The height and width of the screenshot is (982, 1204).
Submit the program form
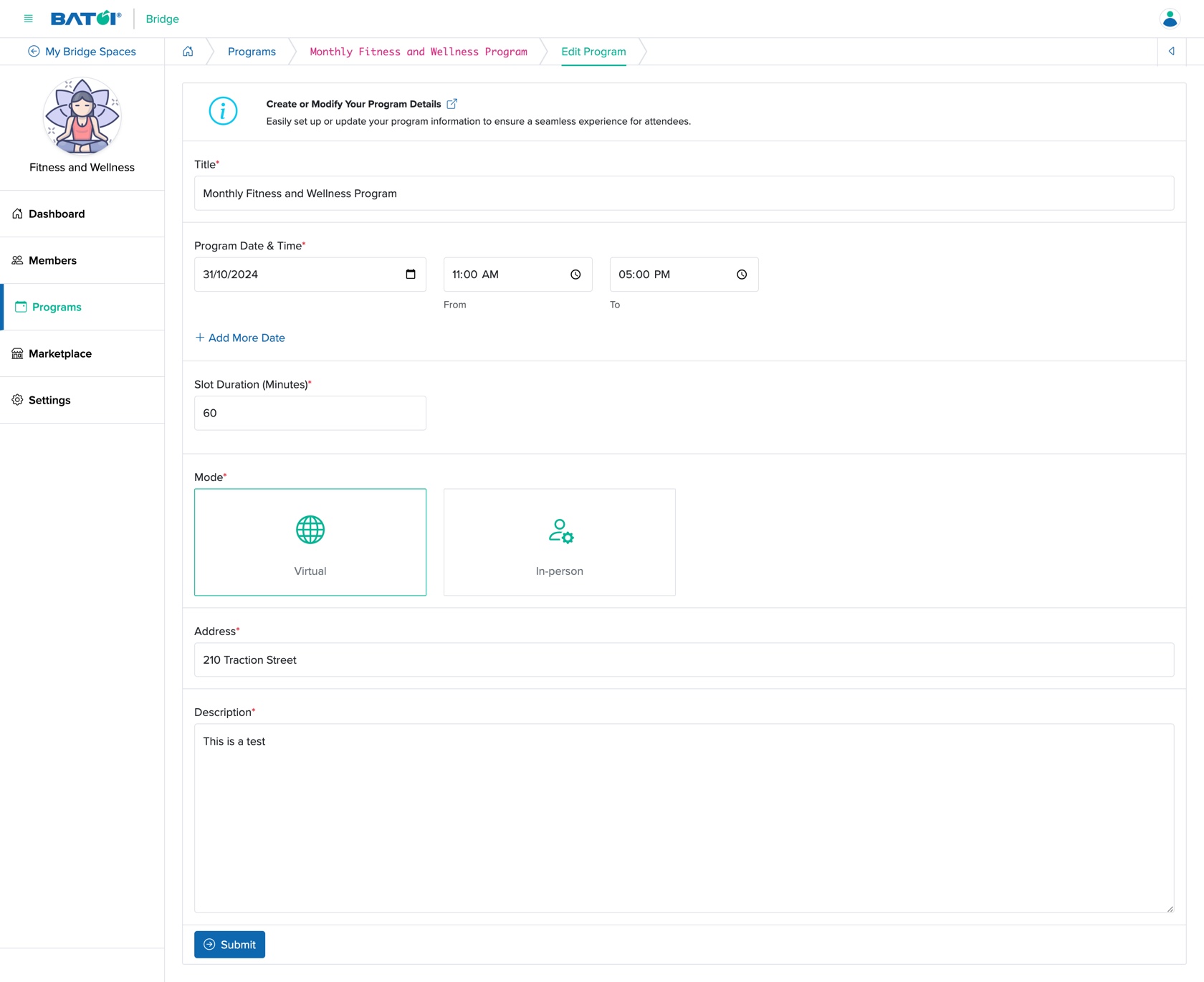pos(229,945)
